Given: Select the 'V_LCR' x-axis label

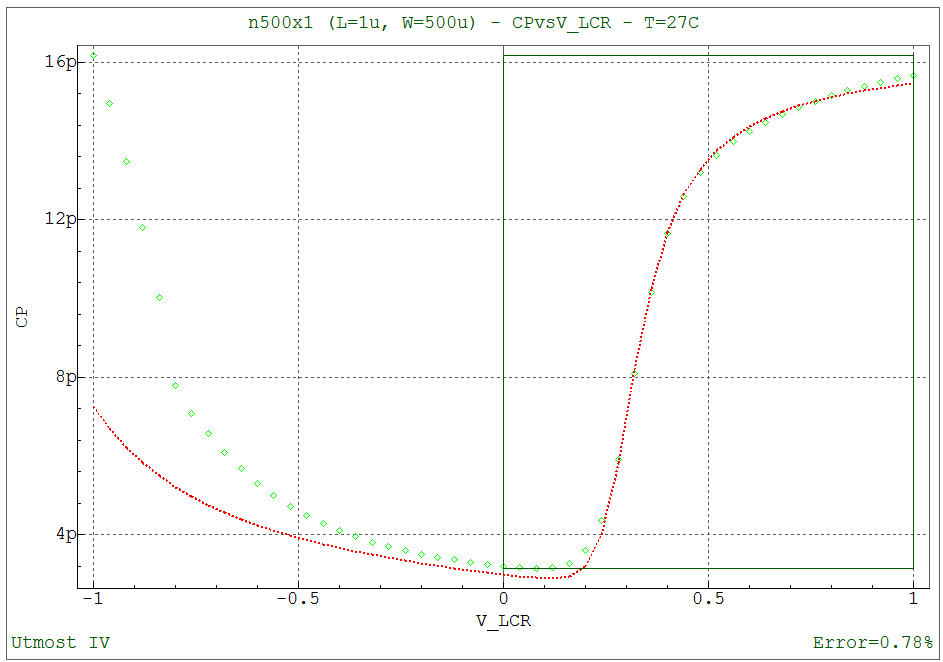Looking at the screenshot, I should point(503,621).
